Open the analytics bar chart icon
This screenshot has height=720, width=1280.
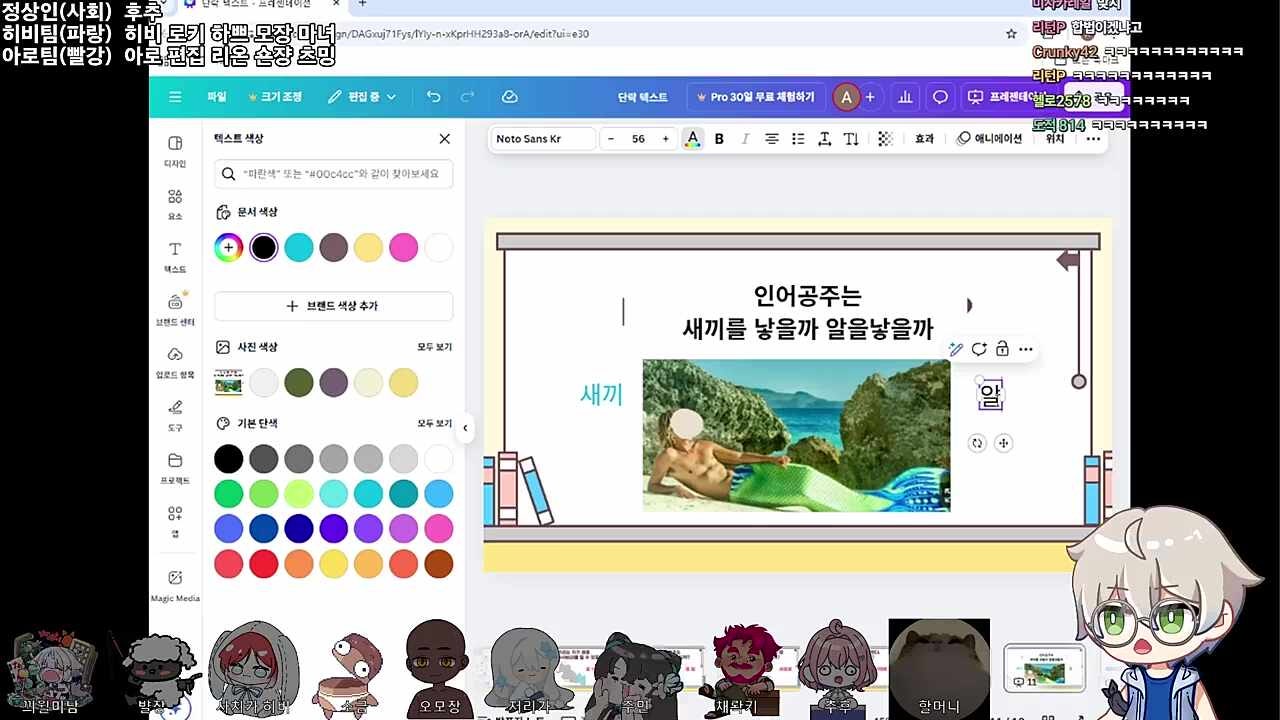click(x=906, y=97)
